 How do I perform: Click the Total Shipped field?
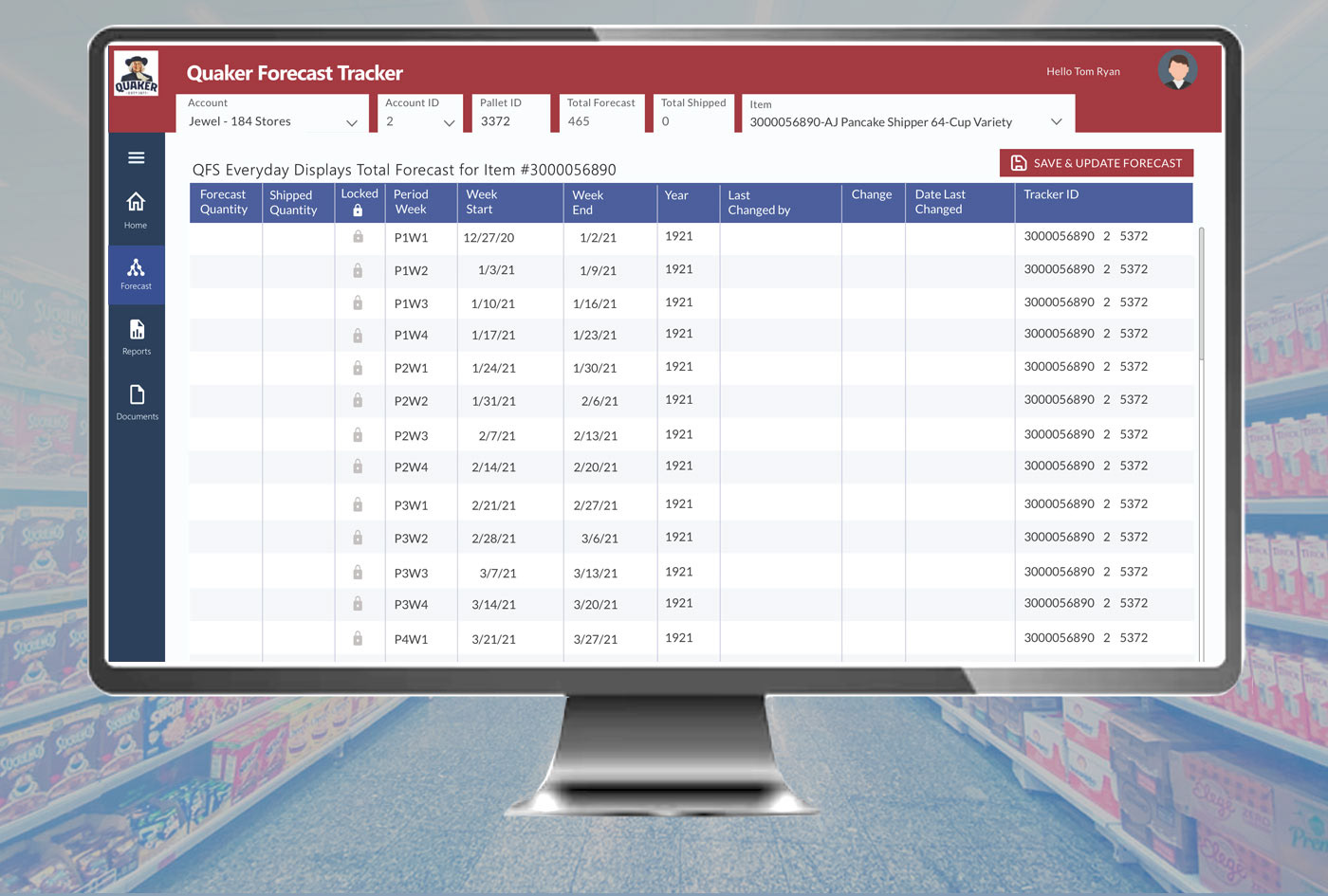(x=693, y=114)
